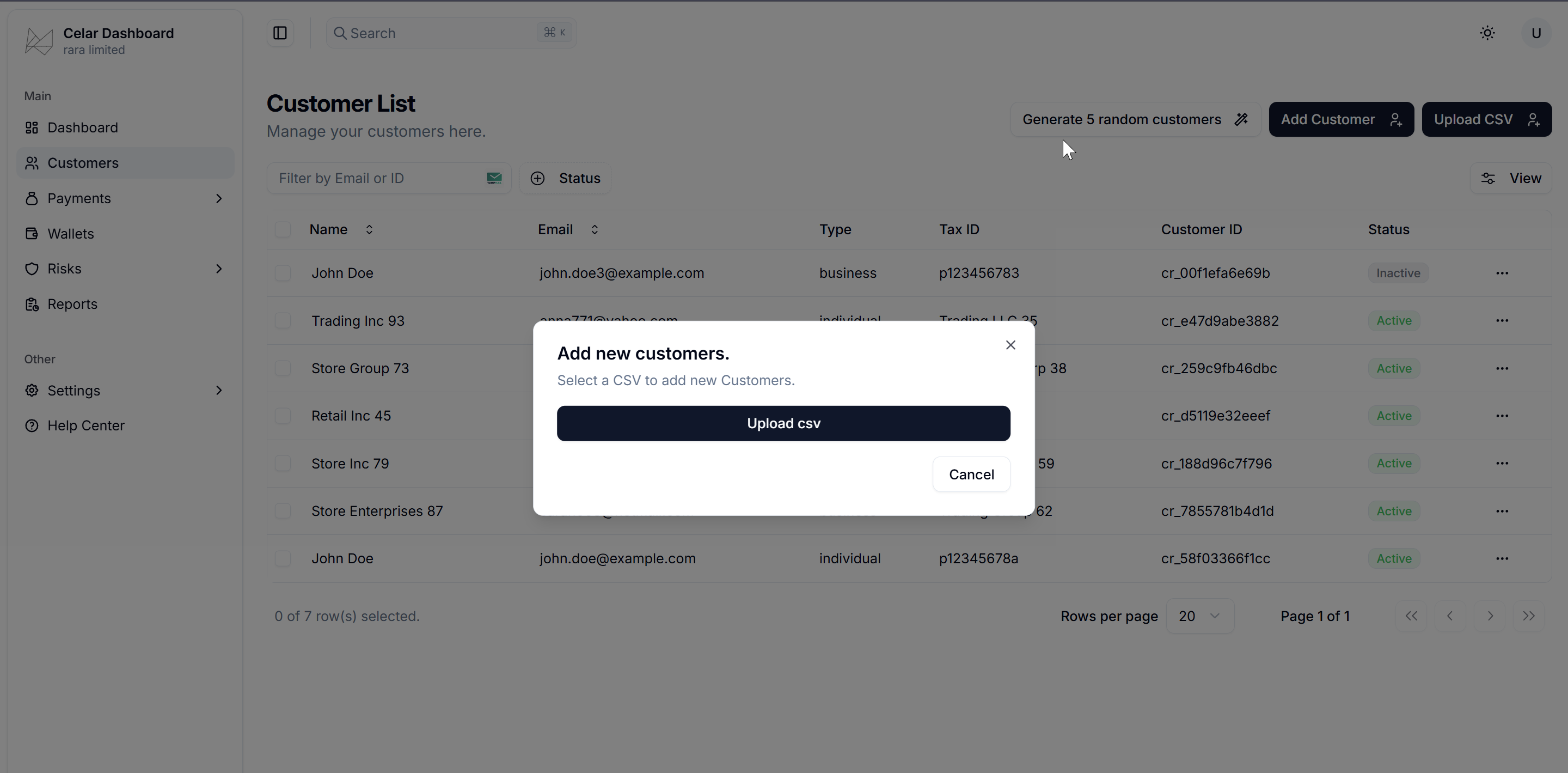Tick the Store Enterprises 87 checkbox

coord(283,511)
